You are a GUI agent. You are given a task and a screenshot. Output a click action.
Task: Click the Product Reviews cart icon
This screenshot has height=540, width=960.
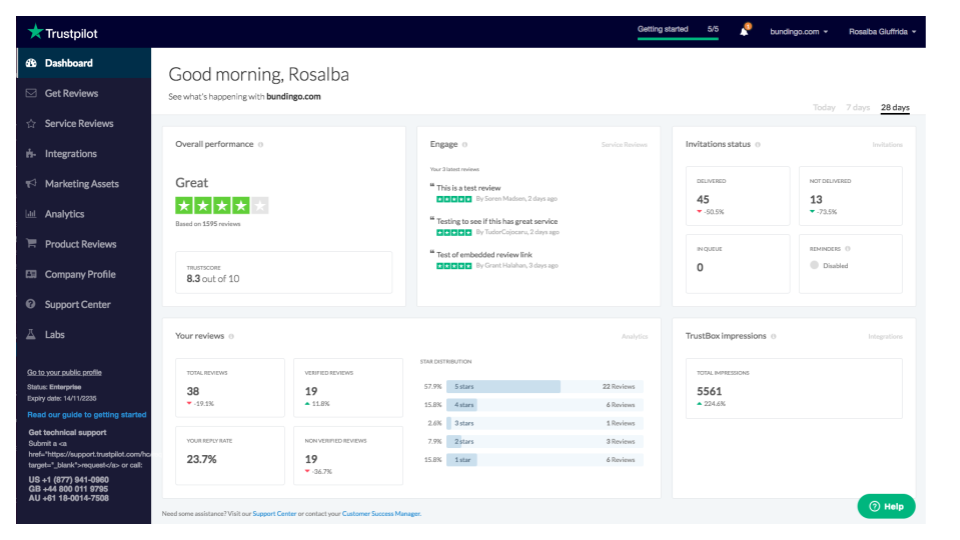click(x=31, y=244)
